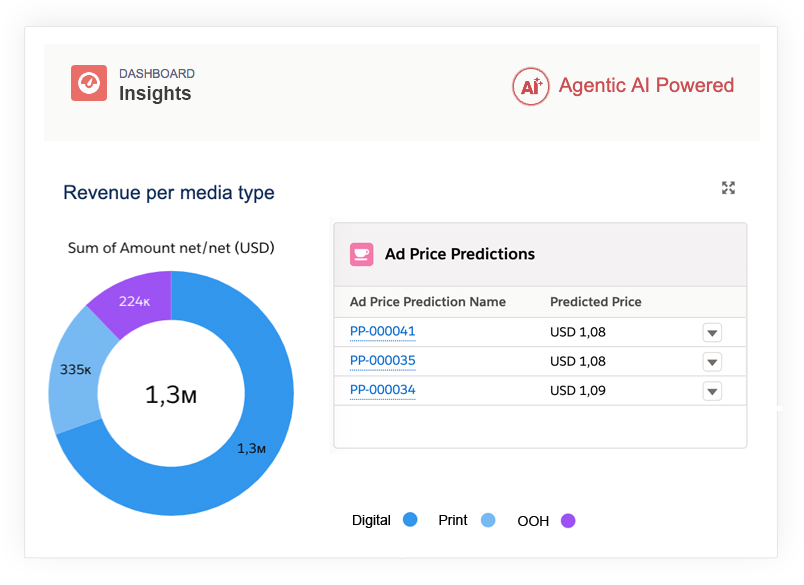Click the Print legend label
The height and width of the screenshot is (585, 804).
tap(452, 520)
